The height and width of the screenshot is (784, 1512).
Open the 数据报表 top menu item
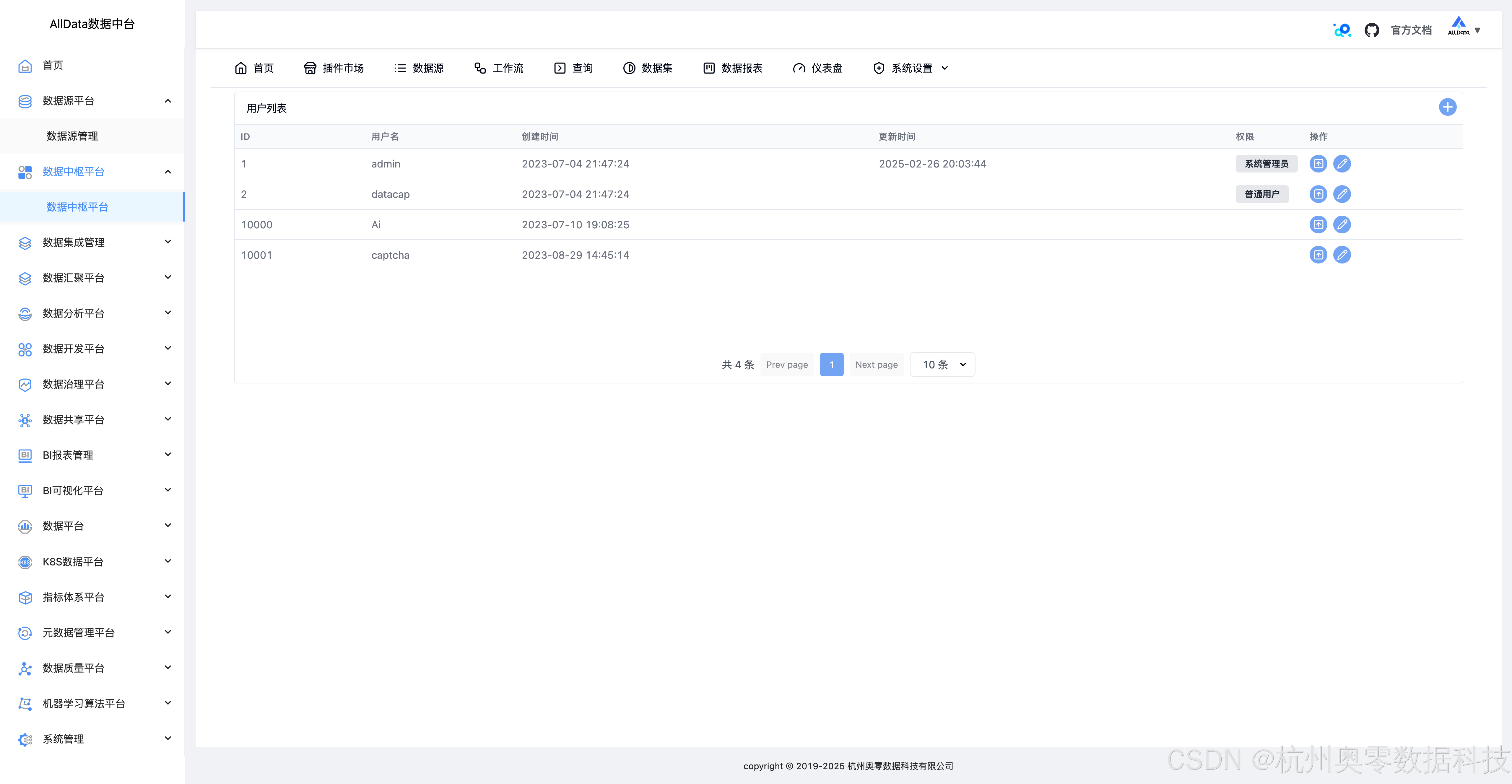(x=733, y=68)
